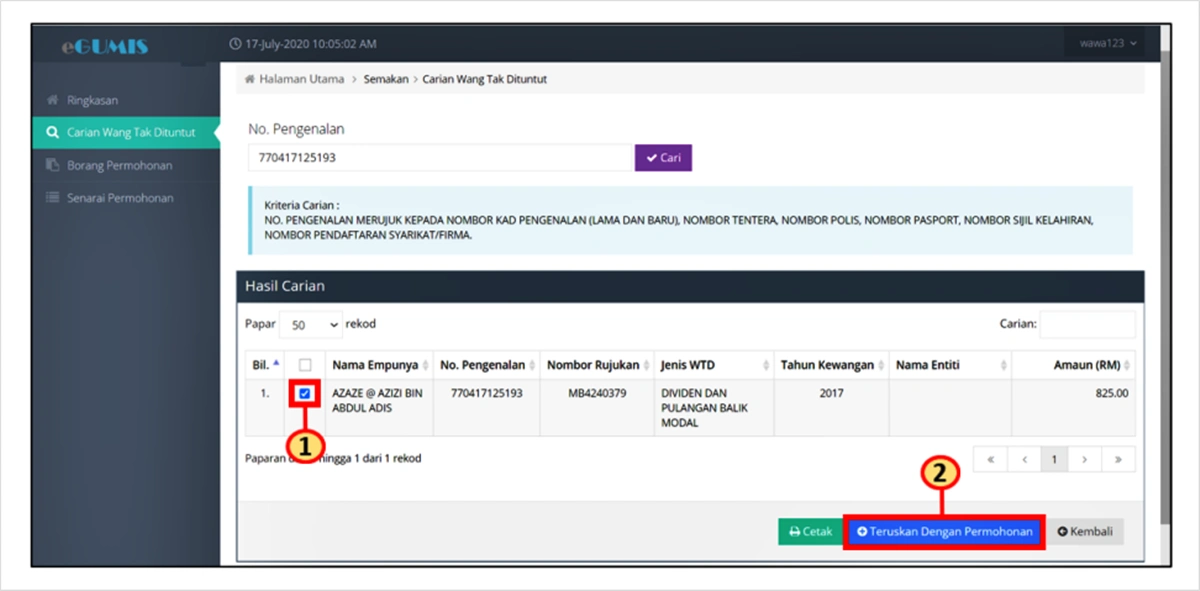Click the Carian filter text box
The image size is (1200, 591).
[1087, 324]
